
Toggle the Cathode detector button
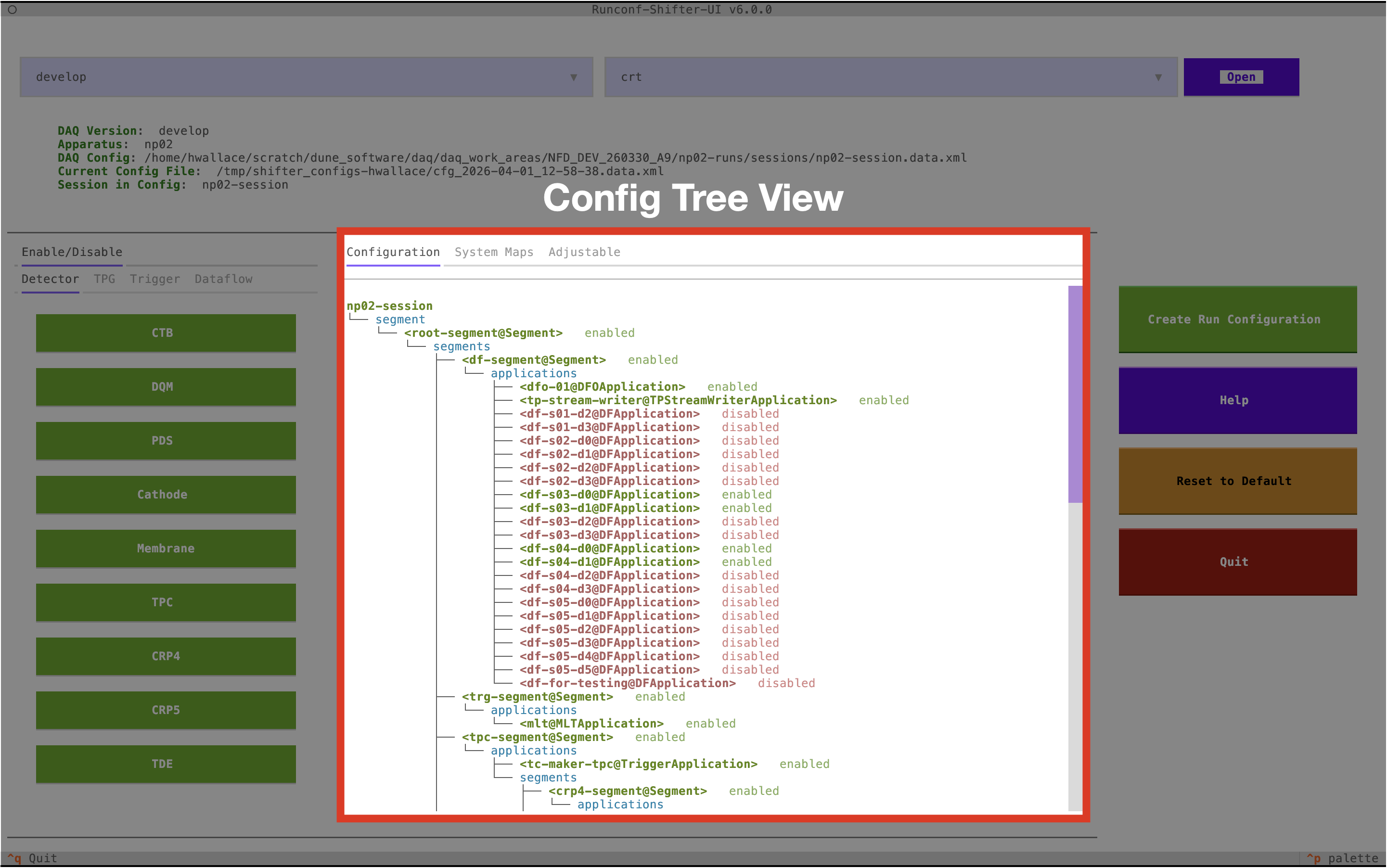pos(166,495)
